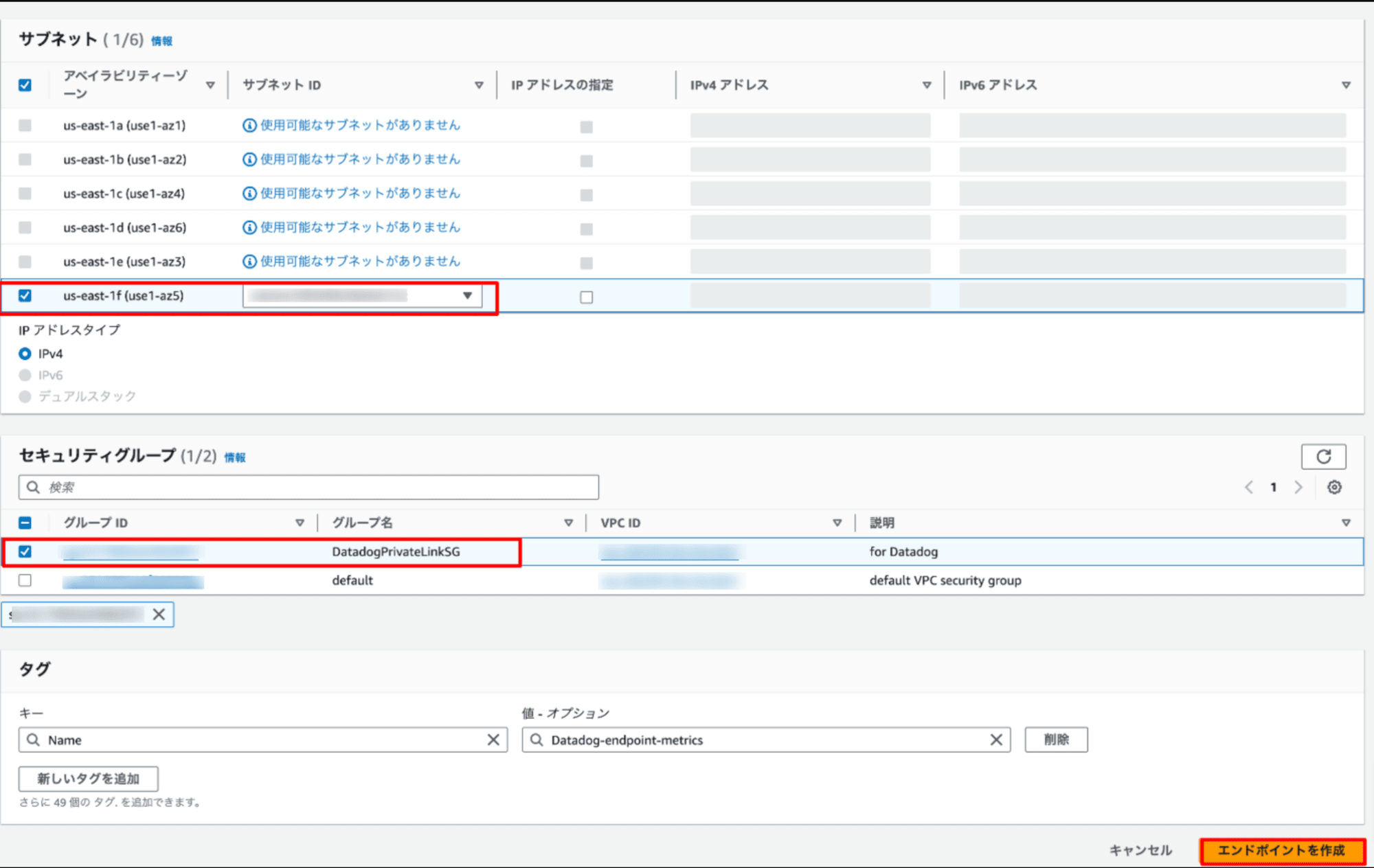This screenshot has height=868, width=1374.
Task: Click 'us-east-1a (use1-az1)' zone text
Action: (124, 126)
